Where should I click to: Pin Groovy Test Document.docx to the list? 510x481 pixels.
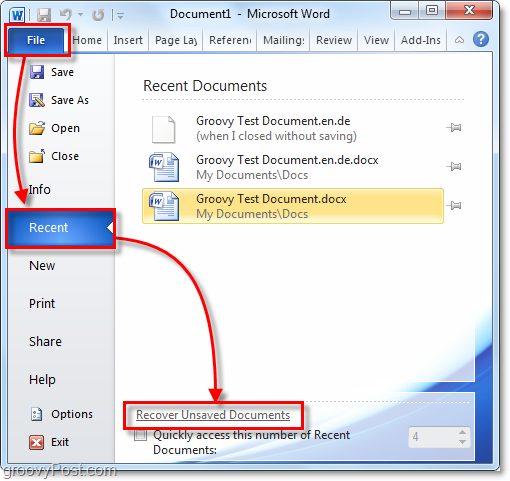(454, 205)
